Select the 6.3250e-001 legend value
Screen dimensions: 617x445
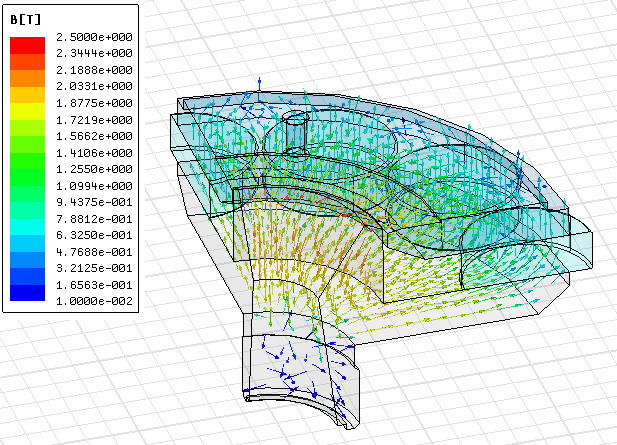tap(94, 235)
